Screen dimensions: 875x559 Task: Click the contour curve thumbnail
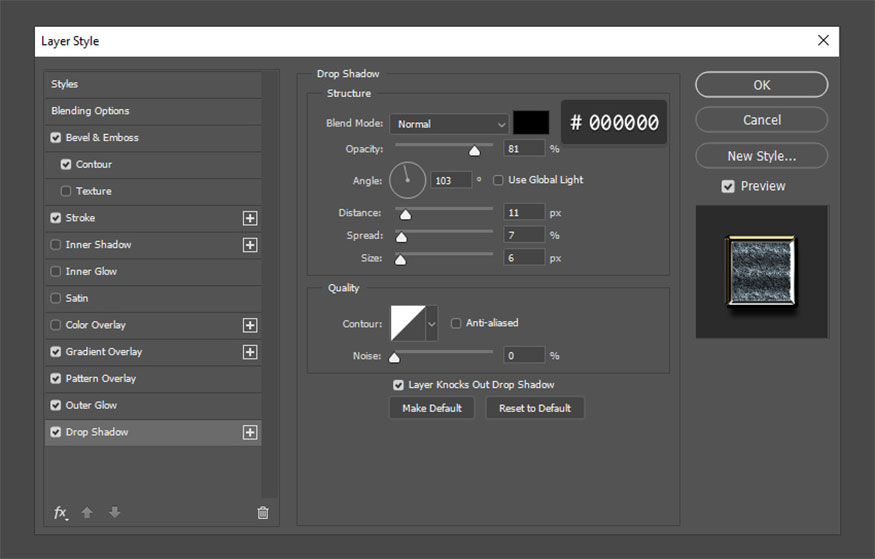click(408, 323)
